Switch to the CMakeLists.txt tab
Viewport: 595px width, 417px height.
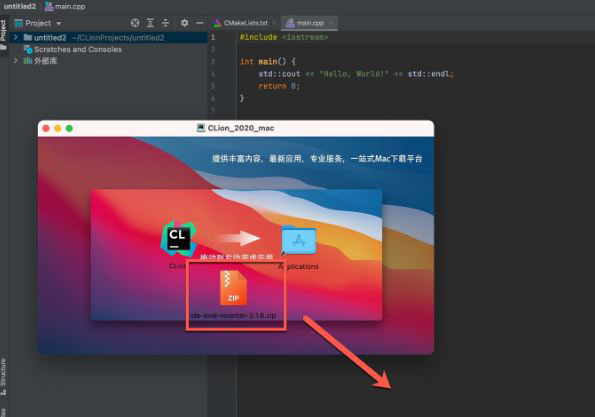[246, 23]
